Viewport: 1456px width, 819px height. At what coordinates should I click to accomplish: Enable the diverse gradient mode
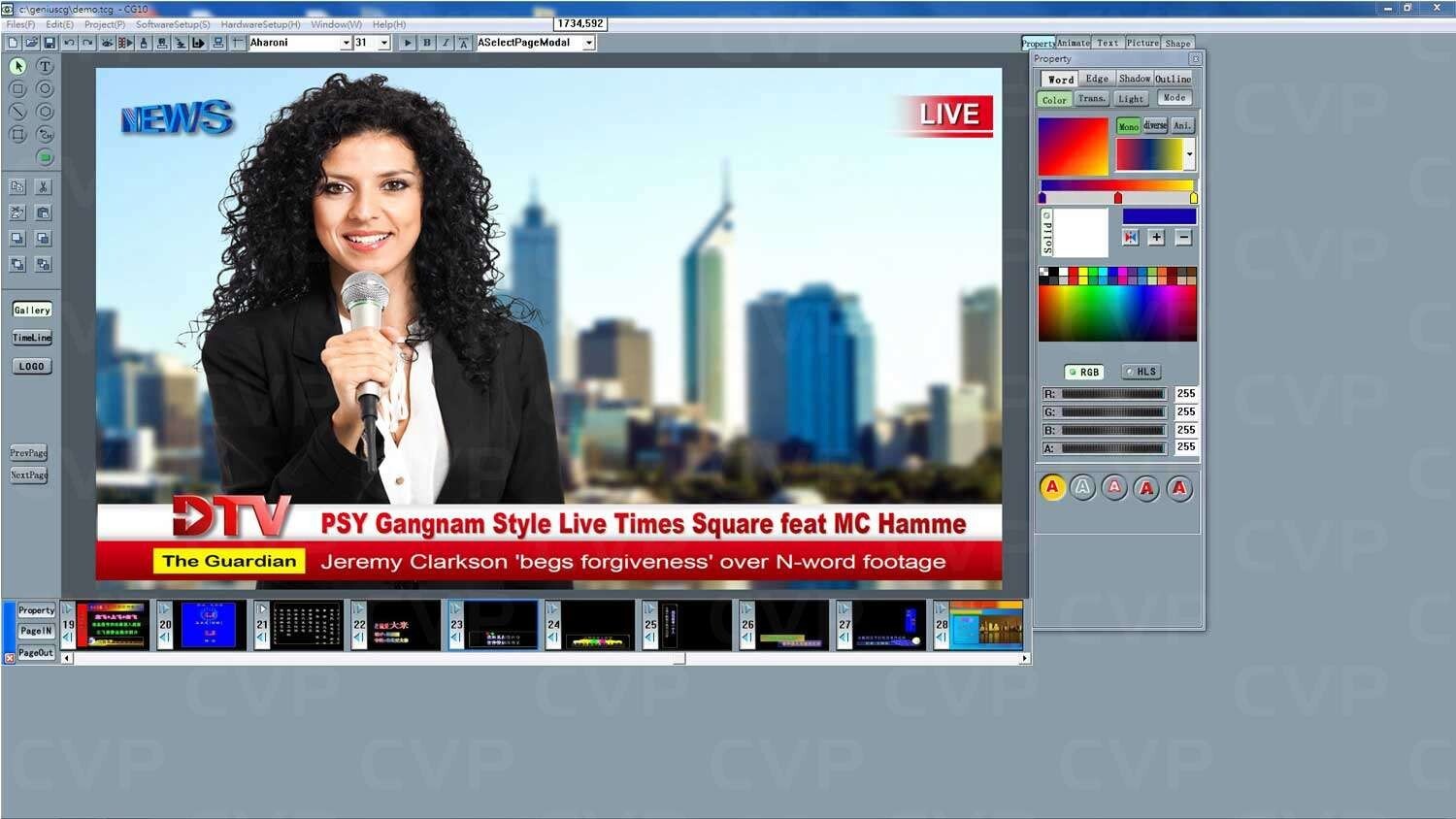pyautogui.click(x=1155, y=125)
